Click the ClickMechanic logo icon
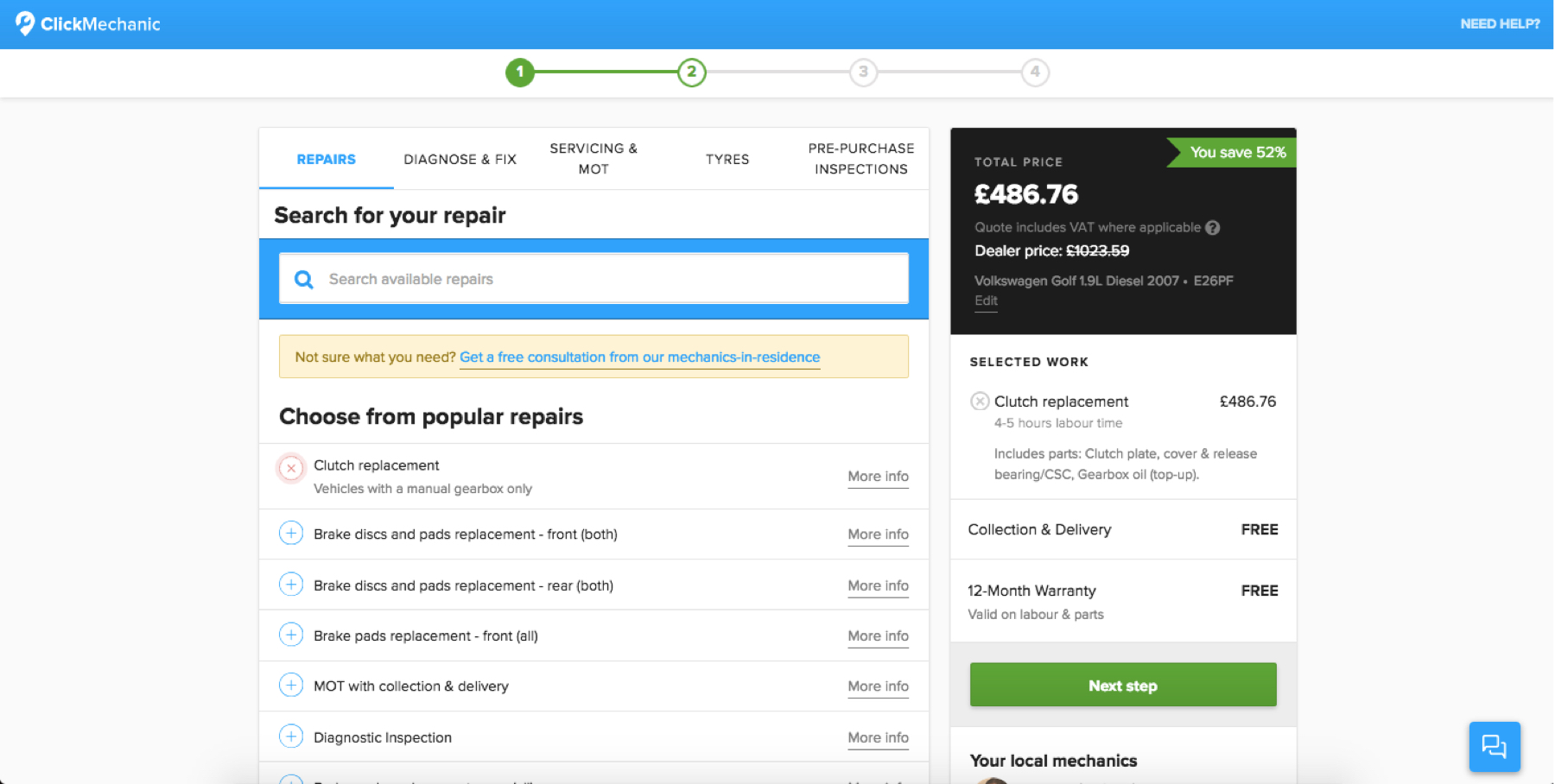Screen dimensions: 1555x784 (x=26, y=23)
